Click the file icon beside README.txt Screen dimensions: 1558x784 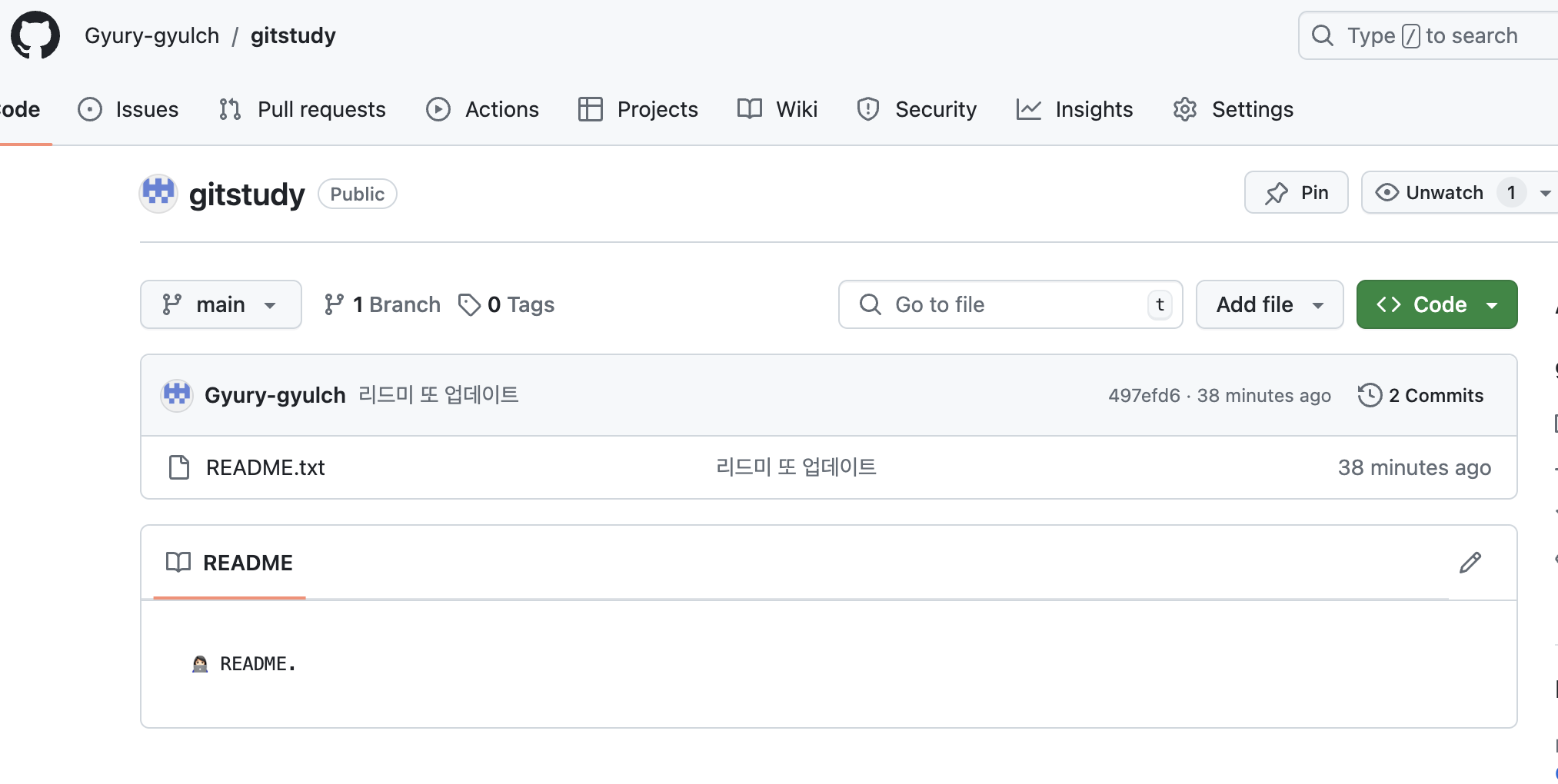pos(179,467)
